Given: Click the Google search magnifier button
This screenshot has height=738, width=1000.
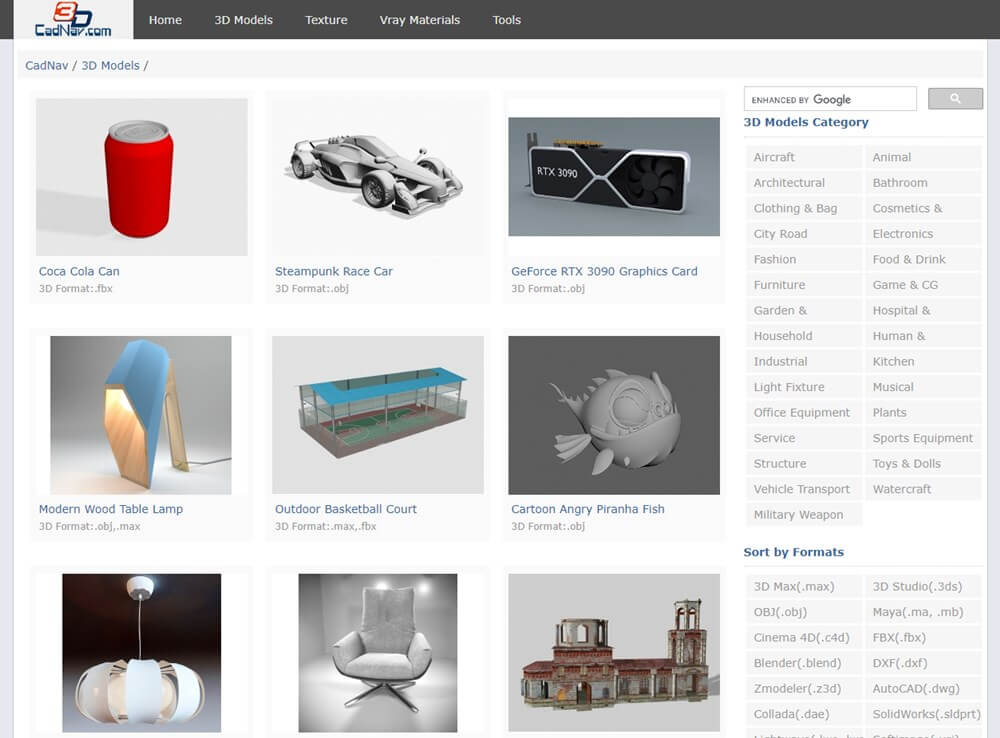Looking at the screenshot, I should pyautogui.click(x=955, y=98).
